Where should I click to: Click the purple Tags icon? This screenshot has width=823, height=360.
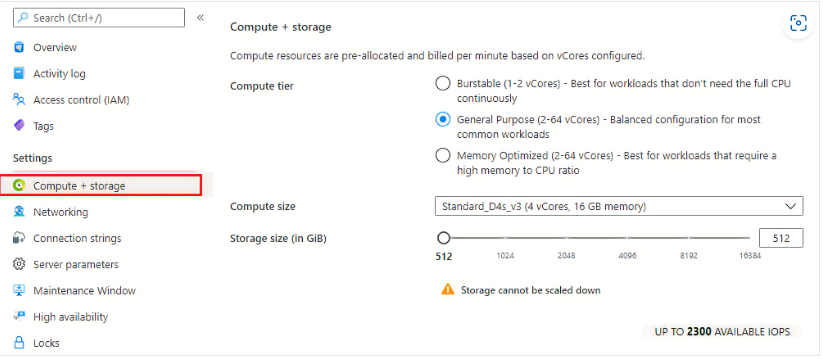tap(19, 126)
